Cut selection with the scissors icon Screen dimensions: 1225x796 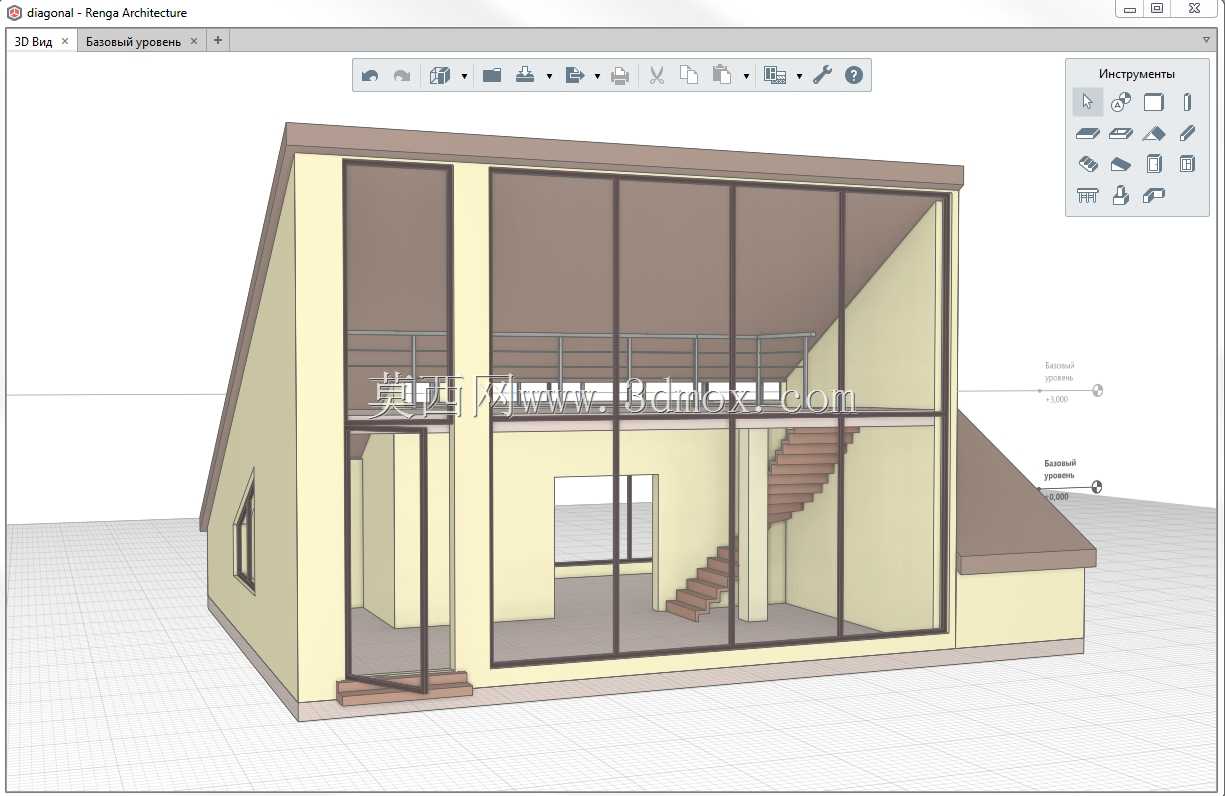(657, 75)
